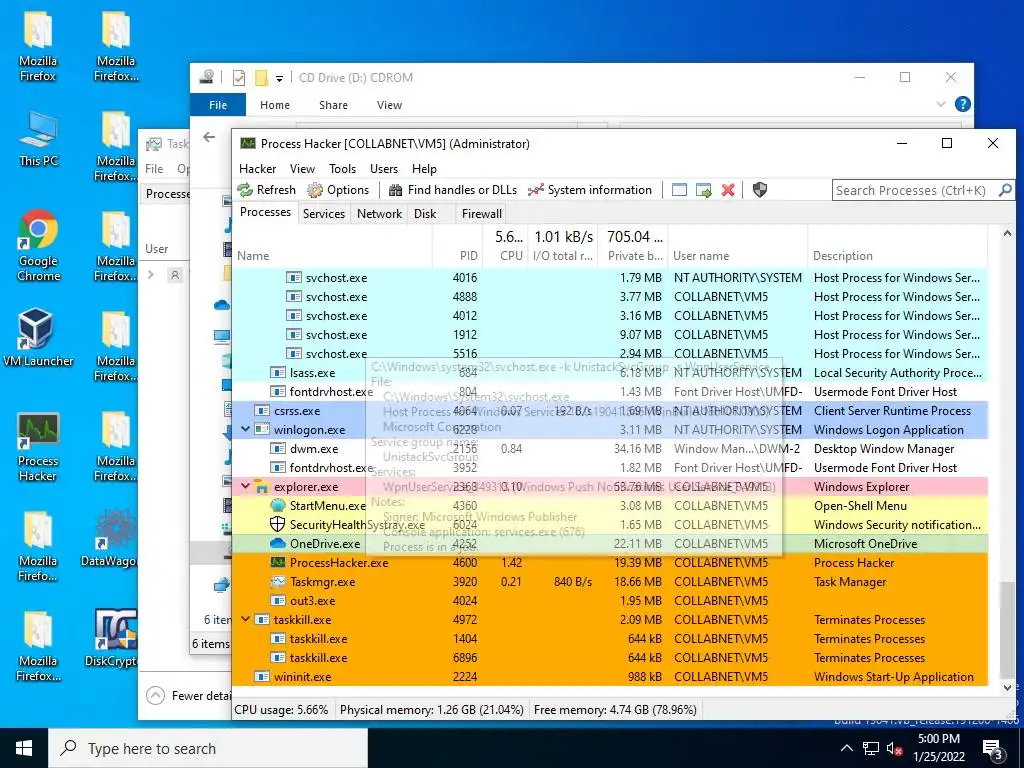The height and width of the screenshot is (768, 1024).
Task: Click the Refresh toolbar icon in Process Hacker
Action: pos(246,190)
